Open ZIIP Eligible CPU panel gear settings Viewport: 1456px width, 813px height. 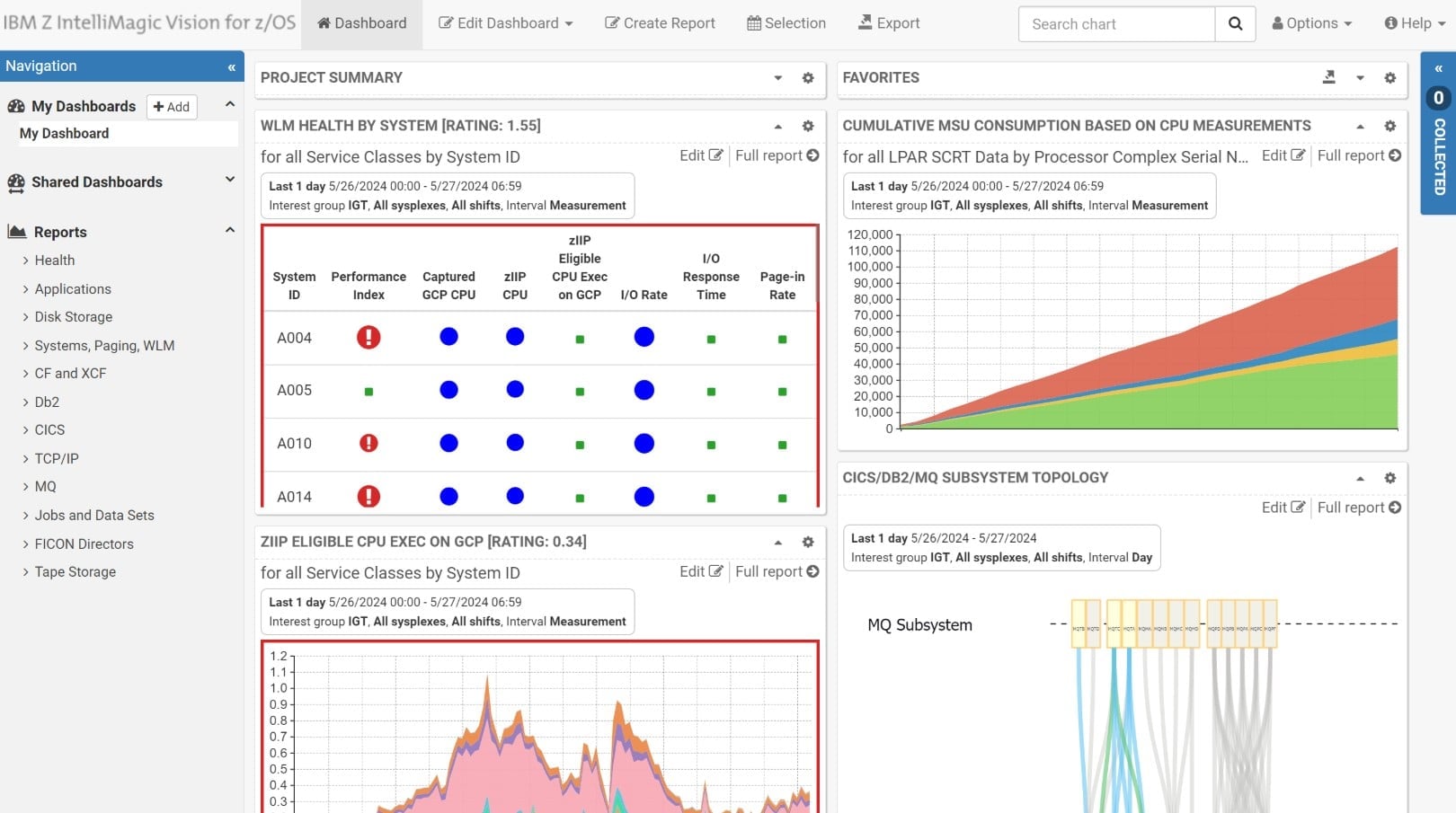point(808,543)
